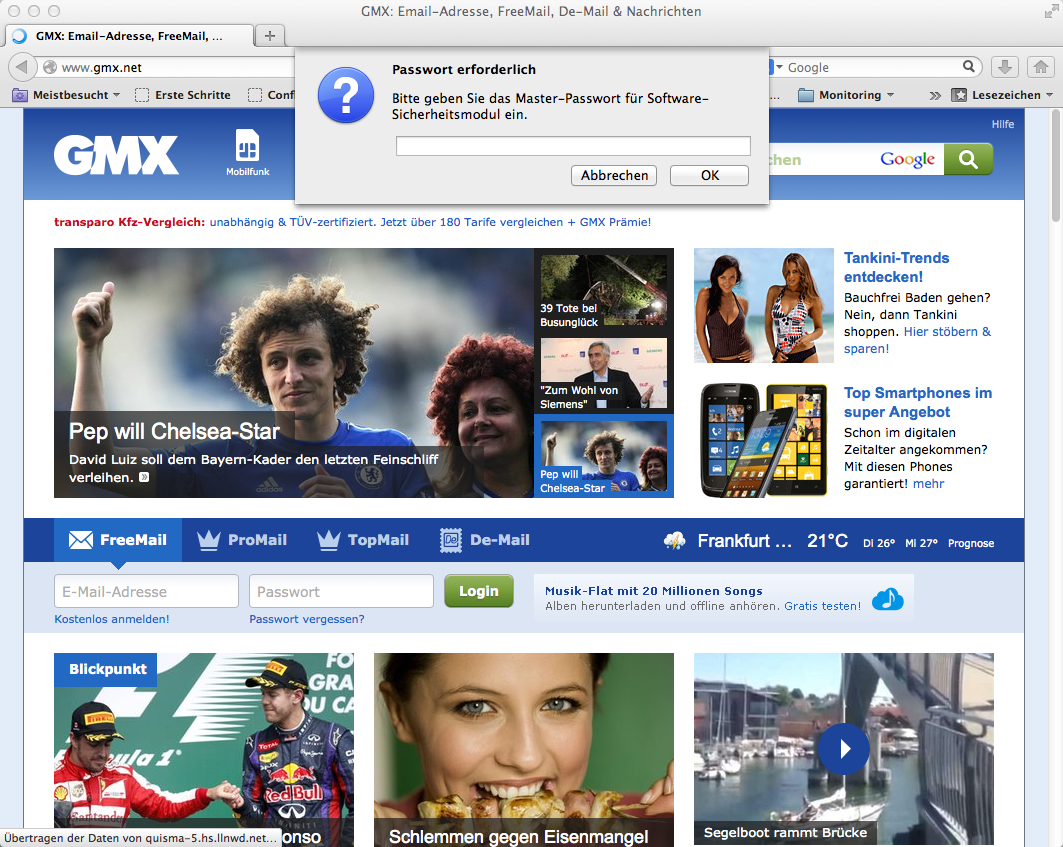Click the GMX logo
Image resolution: width=1063 pixels, height=847 pixels.
pyautogui.click(x=117, y=155)
